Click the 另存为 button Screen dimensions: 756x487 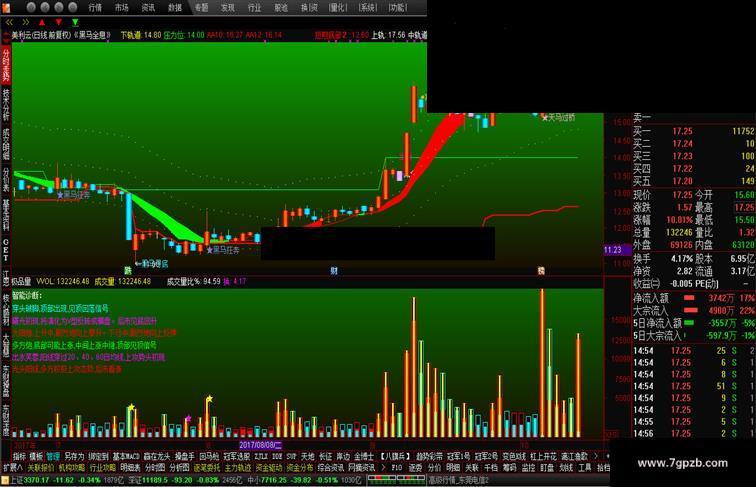[74, 456]
